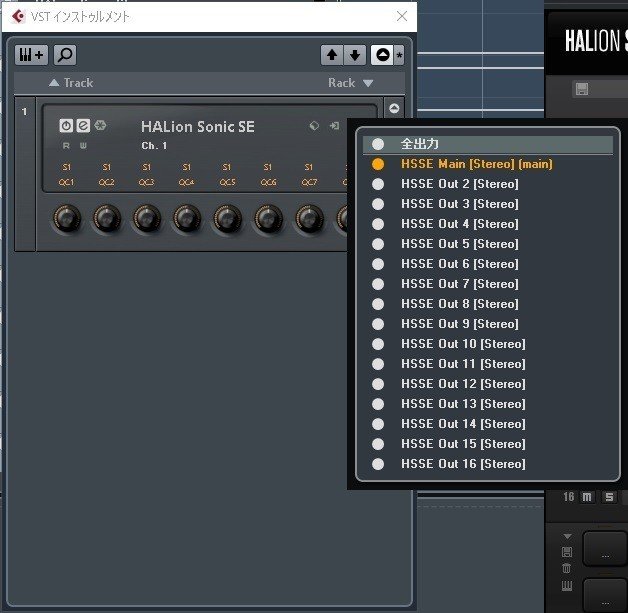Click the QC2 quick control knob
The height and width of the screenshot is (613, 628).
coord(107,218)
